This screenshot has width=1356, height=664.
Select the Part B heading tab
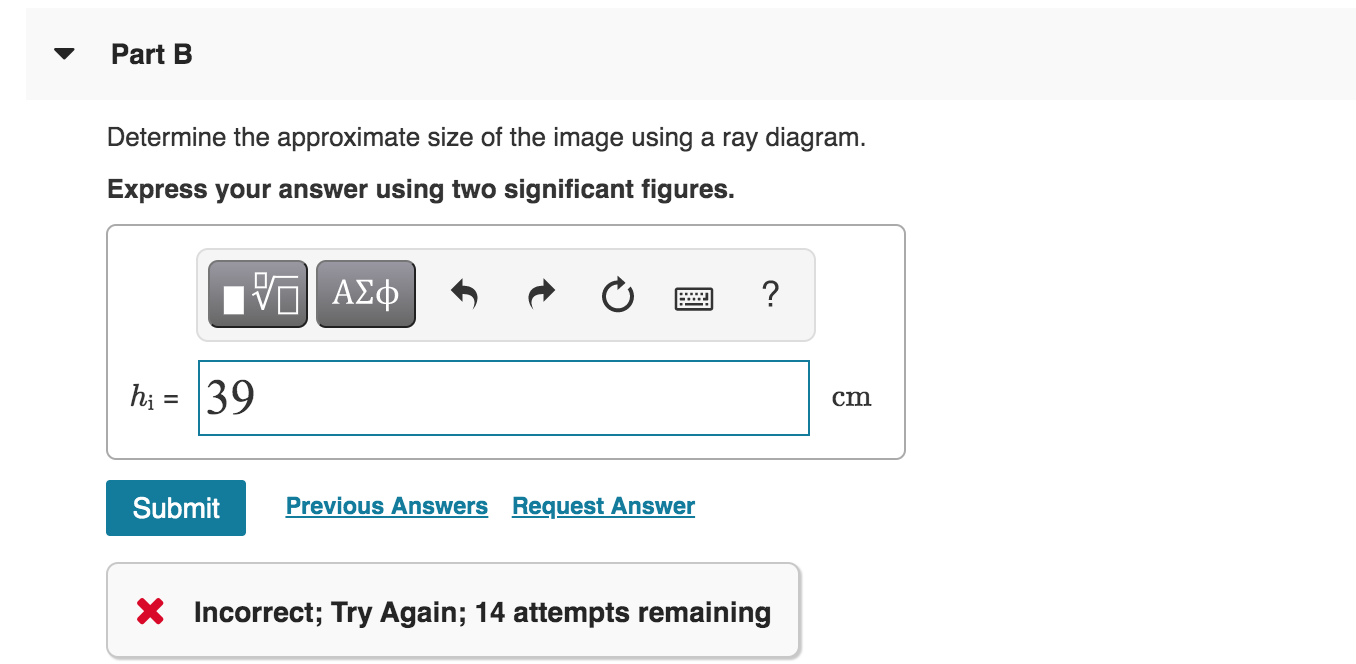tap(152, 55)
